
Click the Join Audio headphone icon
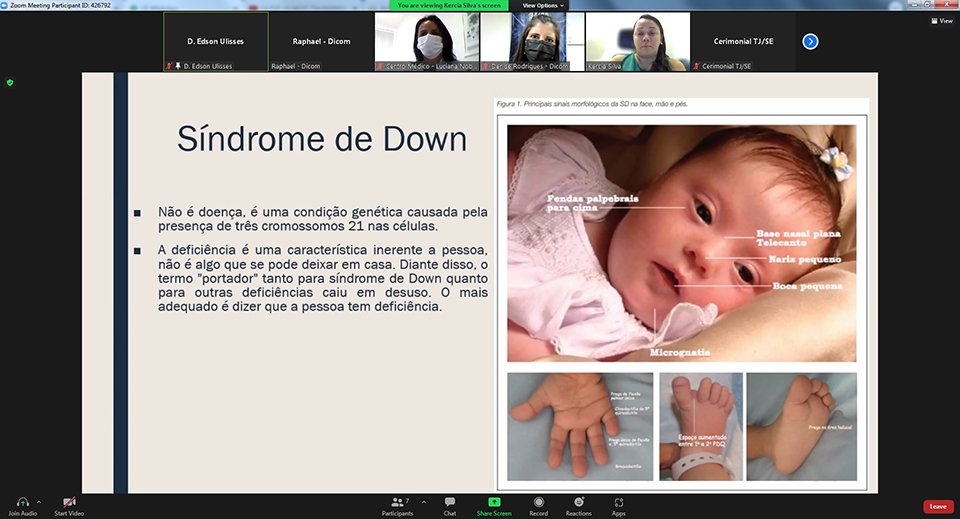tap(22, 502)
